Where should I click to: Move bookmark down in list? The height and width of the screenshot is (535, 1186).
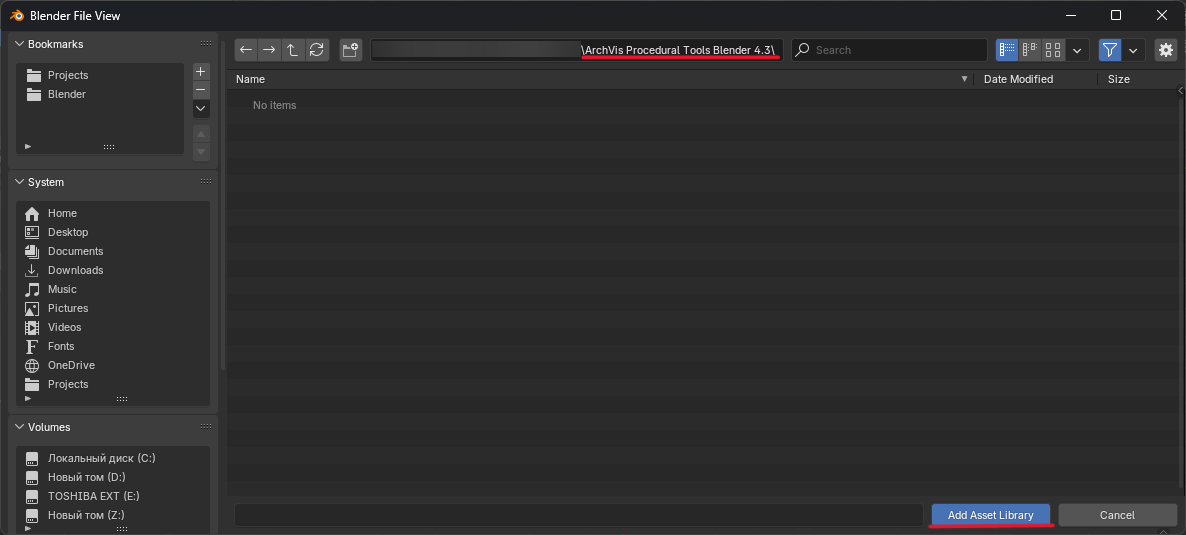(200, 151)
